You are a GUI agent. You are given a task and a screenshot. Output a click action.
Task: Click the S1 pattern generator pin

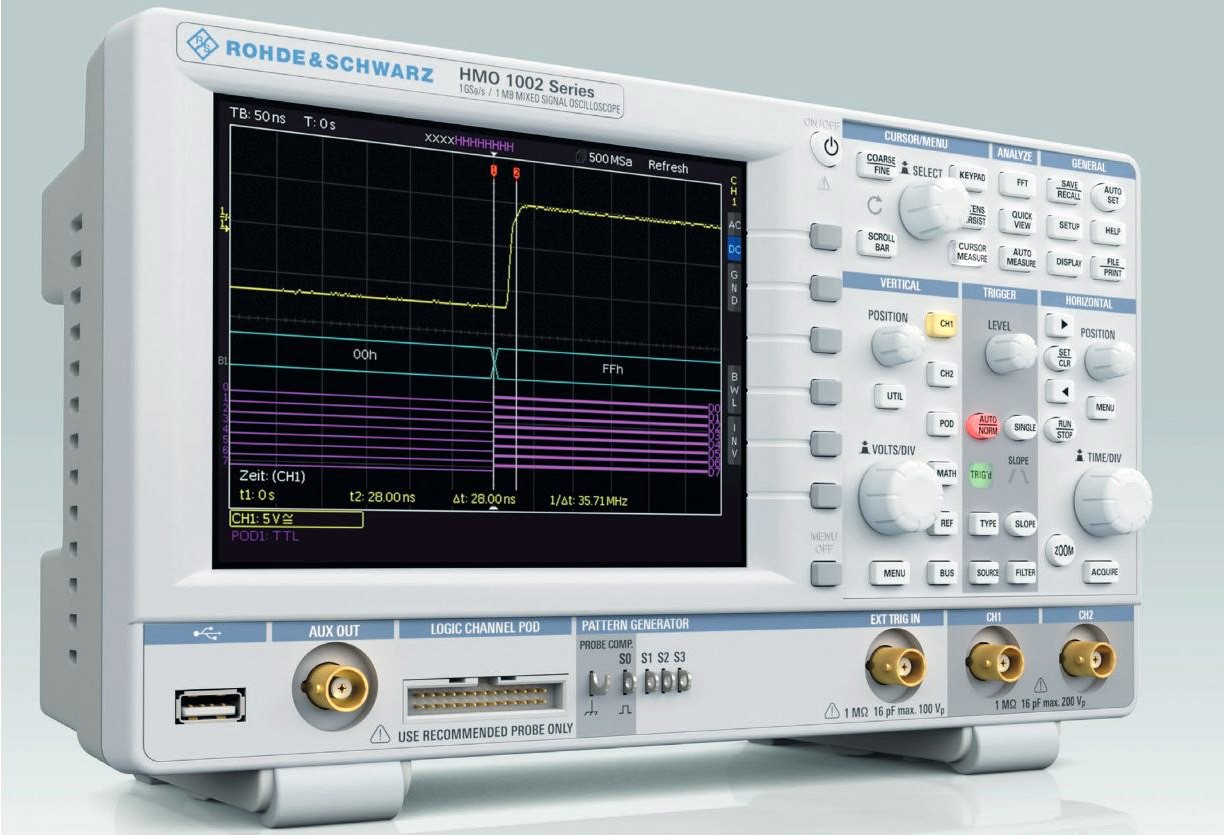(x=650, y=681)
